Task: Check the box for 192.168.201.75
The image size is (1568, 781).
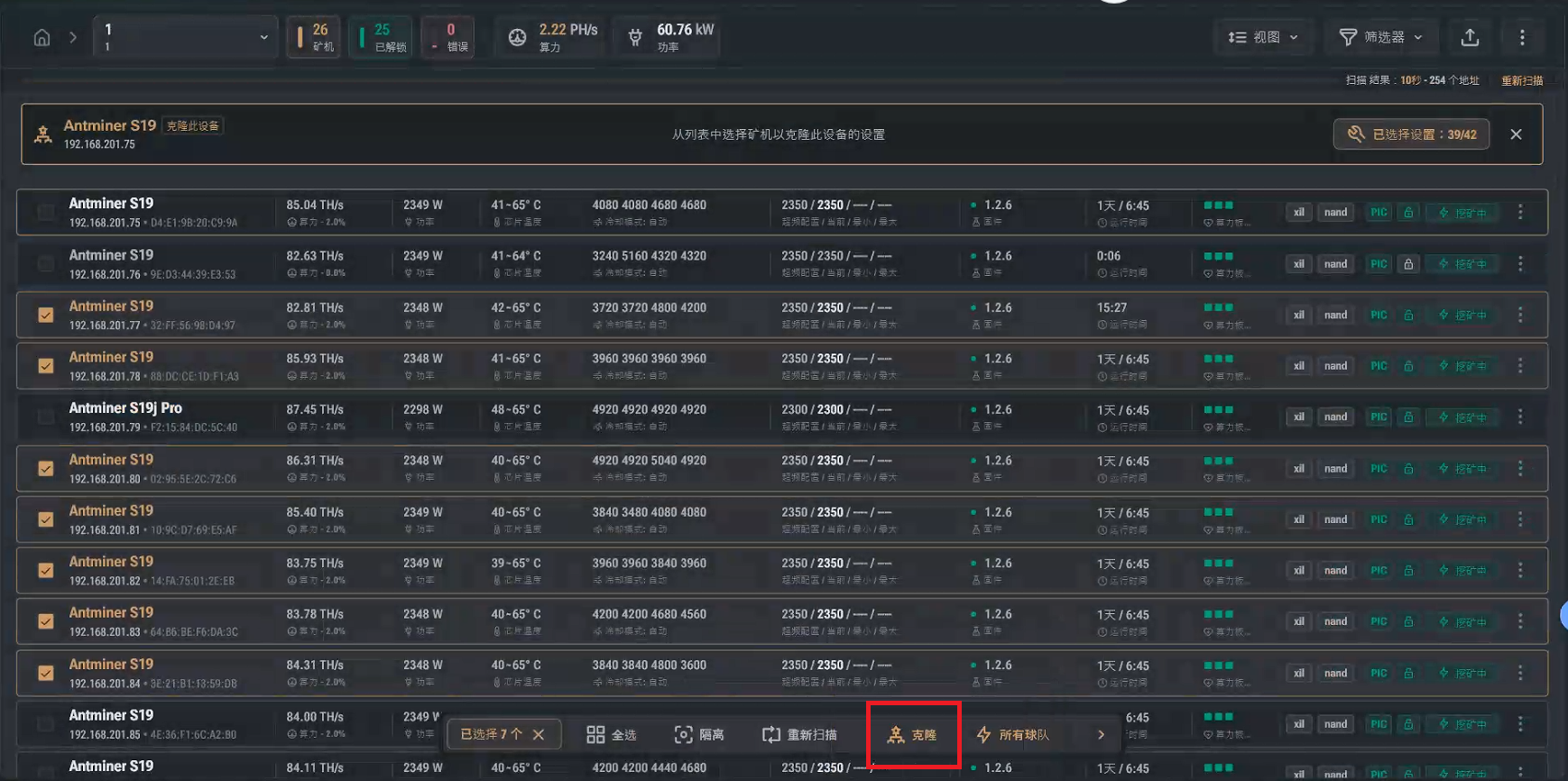Action: (46, 213)
